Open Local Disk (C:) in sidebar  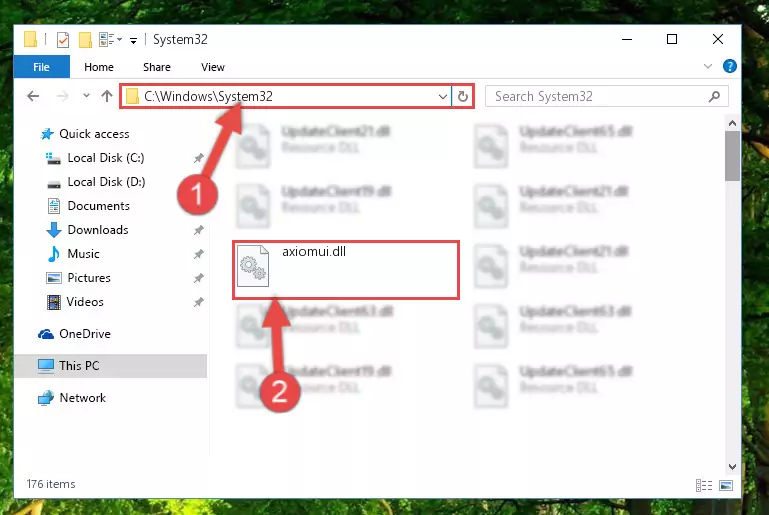pos(106,158)
